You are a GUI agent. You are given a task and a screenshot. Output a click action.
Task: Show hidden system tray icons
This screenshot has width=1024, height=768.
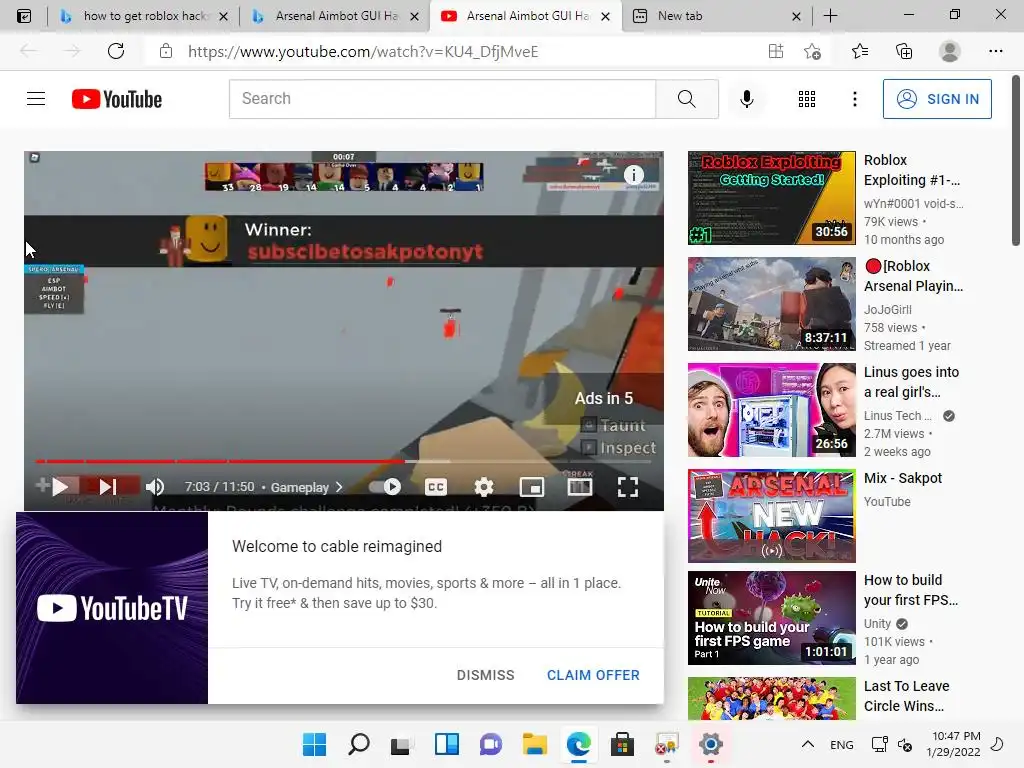(807, 744)
